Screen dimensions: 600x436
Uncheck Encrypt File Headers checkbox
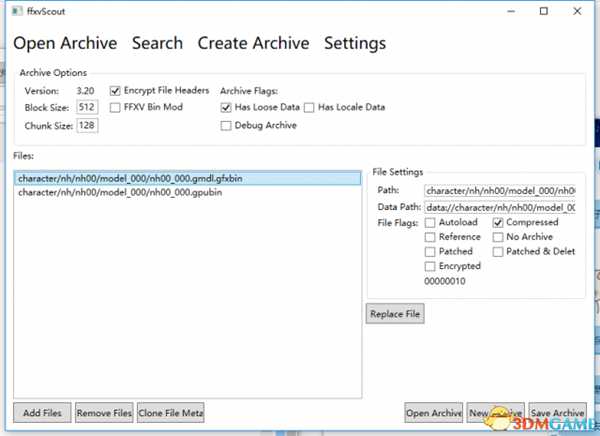(115, 90)
